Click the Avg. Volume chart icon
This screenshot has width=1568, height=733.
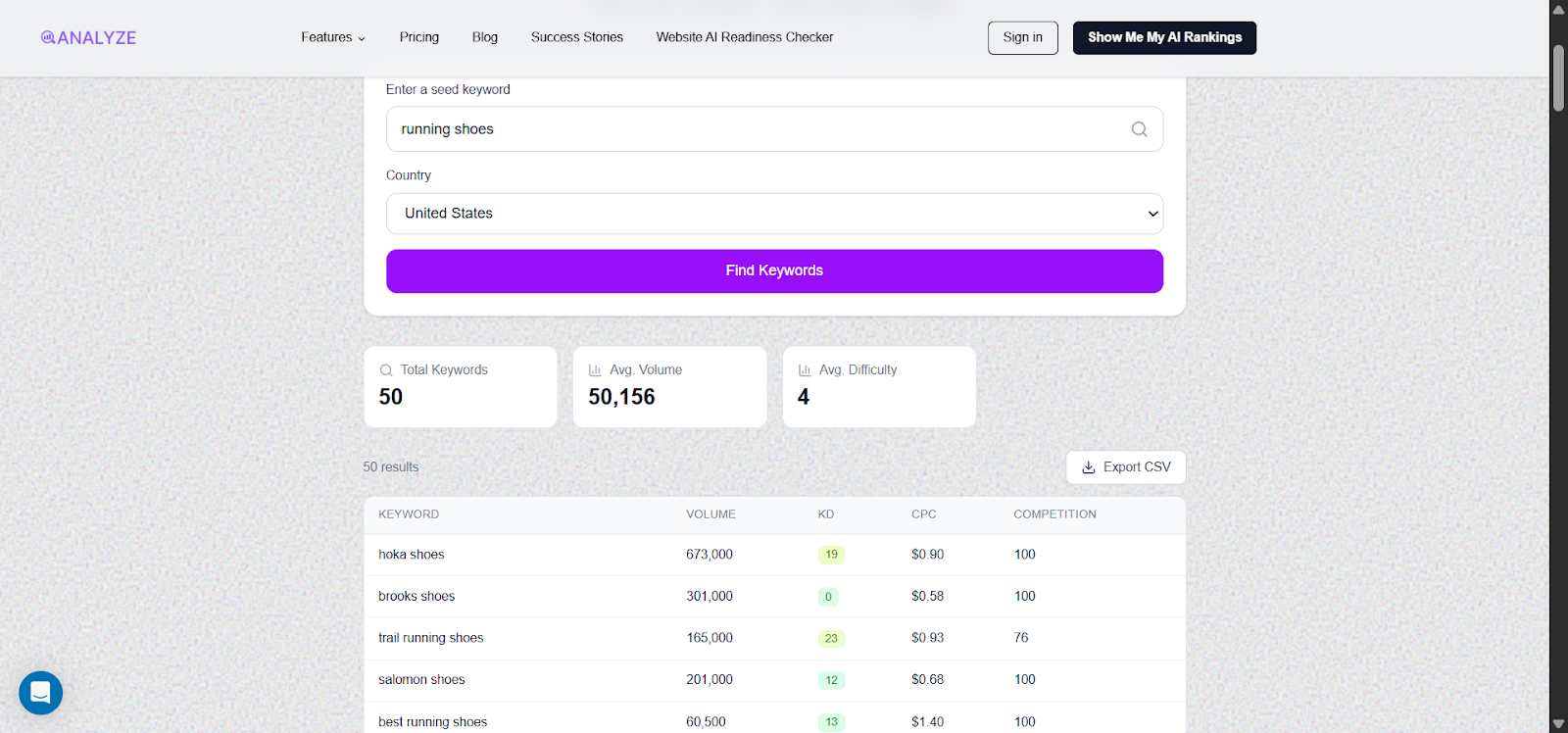coord(595,370)
